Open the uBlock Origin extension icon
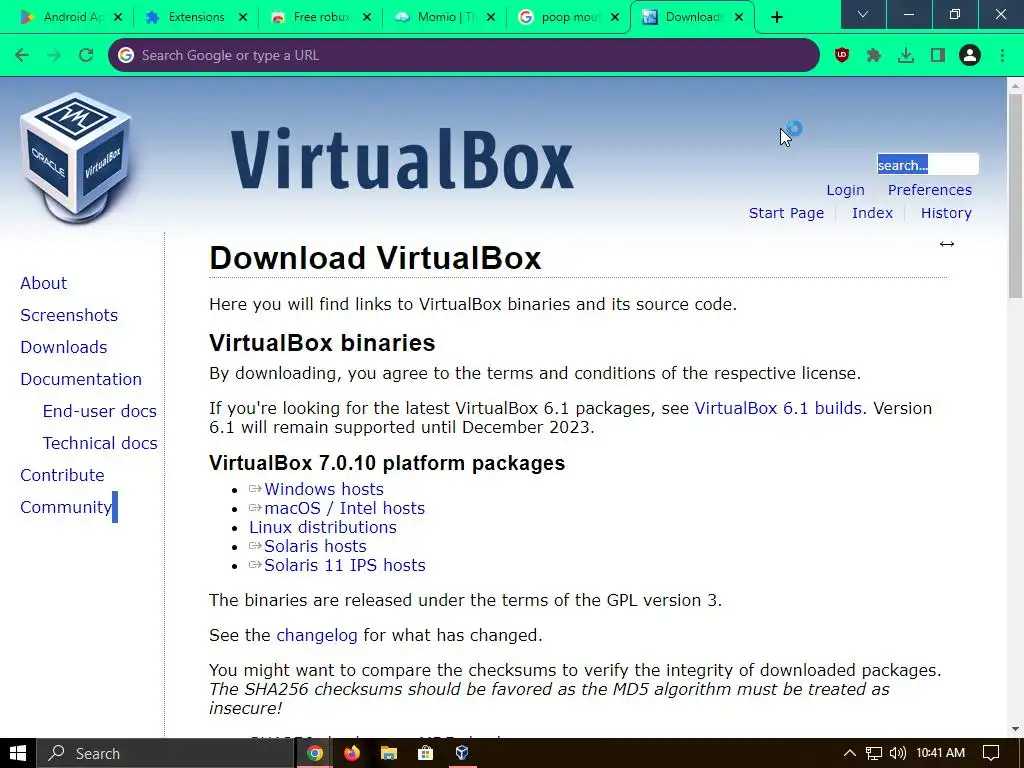 click(842, 56)
